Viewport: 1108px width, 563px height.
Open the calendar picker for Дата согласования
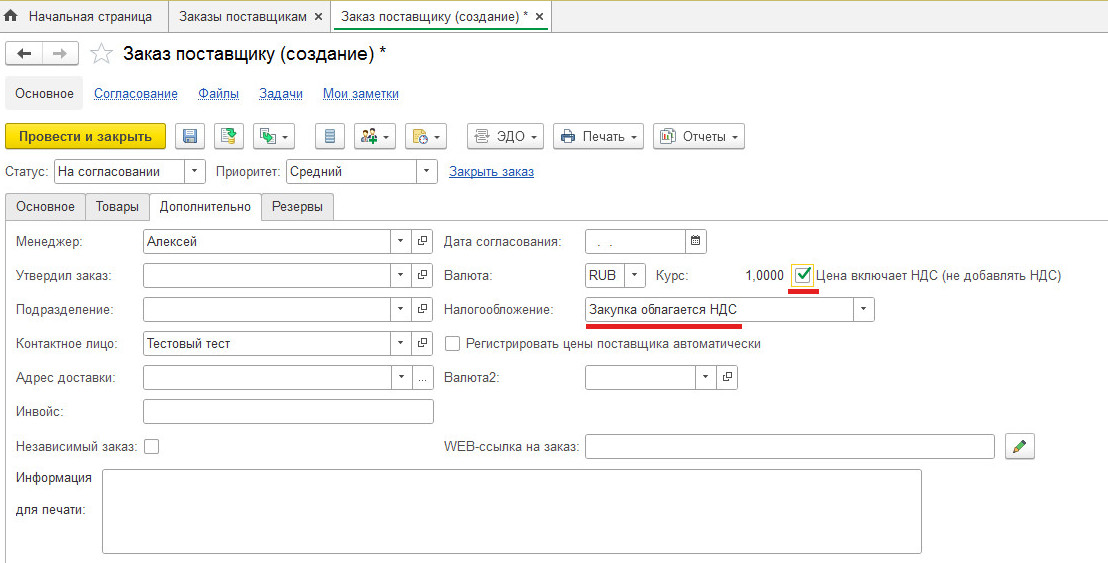696,241
